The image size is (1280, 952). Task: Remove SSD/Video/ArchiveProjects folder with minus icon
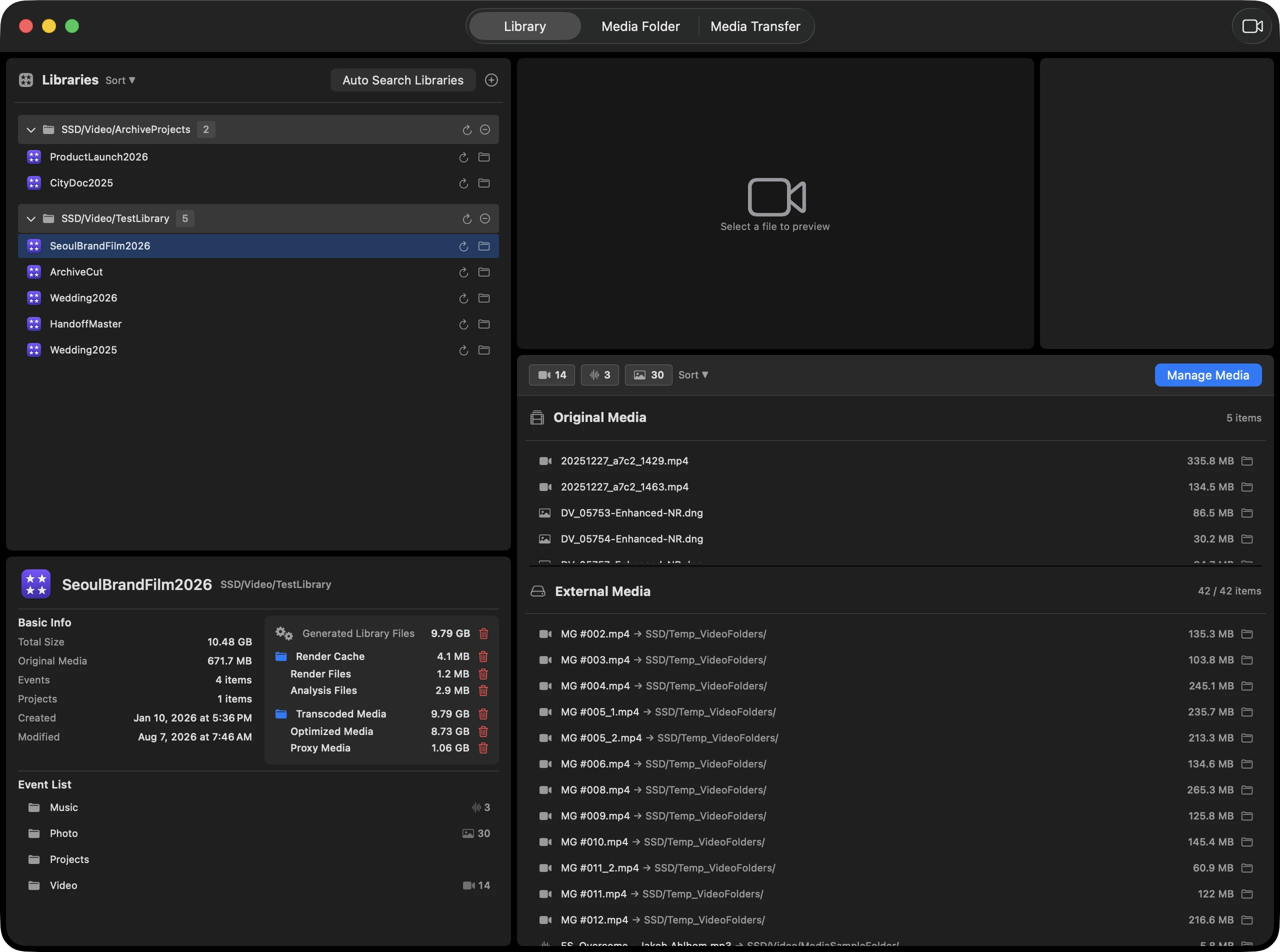(x=485, y=129)
